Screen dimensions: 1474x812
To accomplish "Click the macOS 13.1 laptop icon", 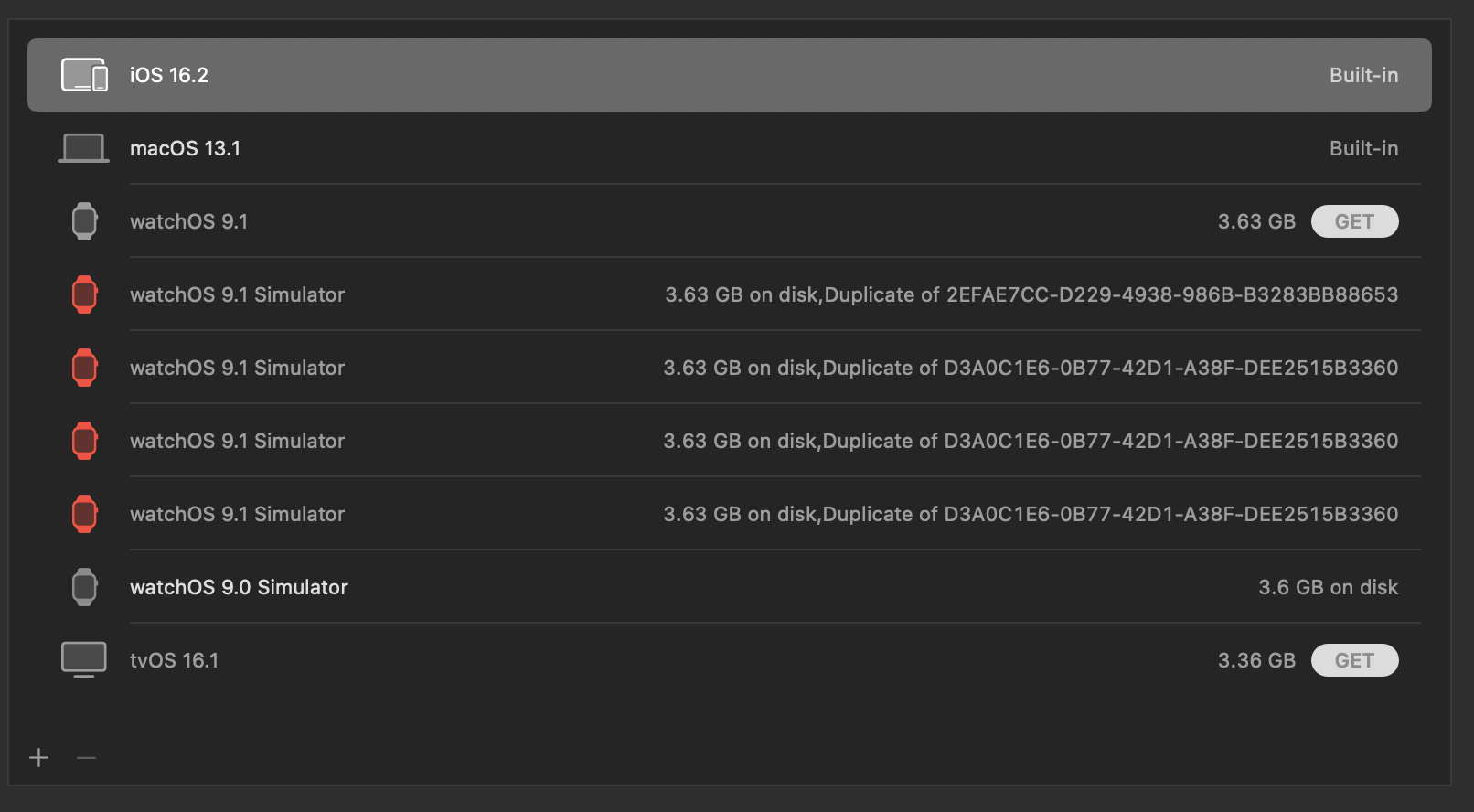I will tap(83, 148).
